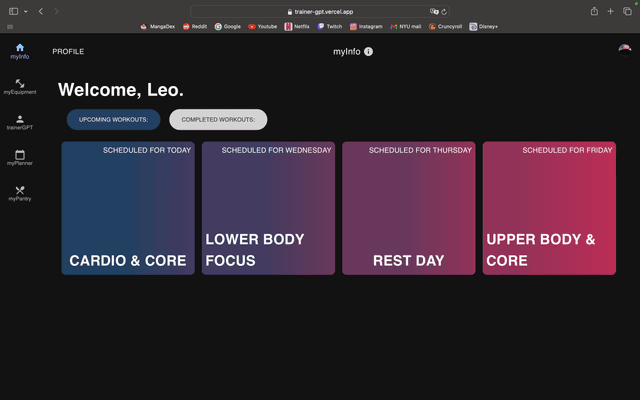Go to myEquipment dumbbell icon
This screenshot has width=640, height=400.
[x=20, y=83]
